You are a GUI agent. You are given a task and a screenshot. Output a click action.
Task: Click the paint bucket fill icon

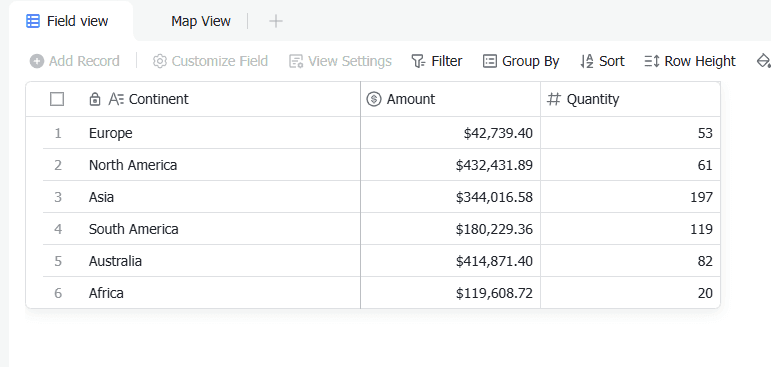click(764, 61)
